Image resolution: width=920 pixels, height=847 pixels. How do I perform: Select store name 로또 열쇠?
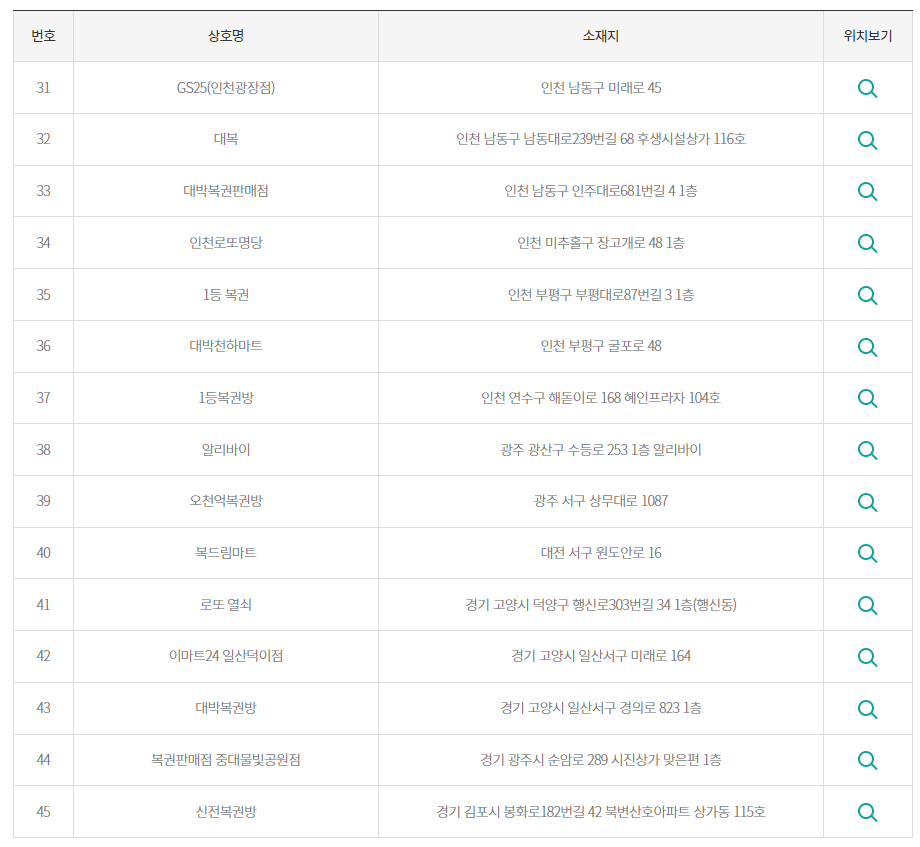click(226, 604)
